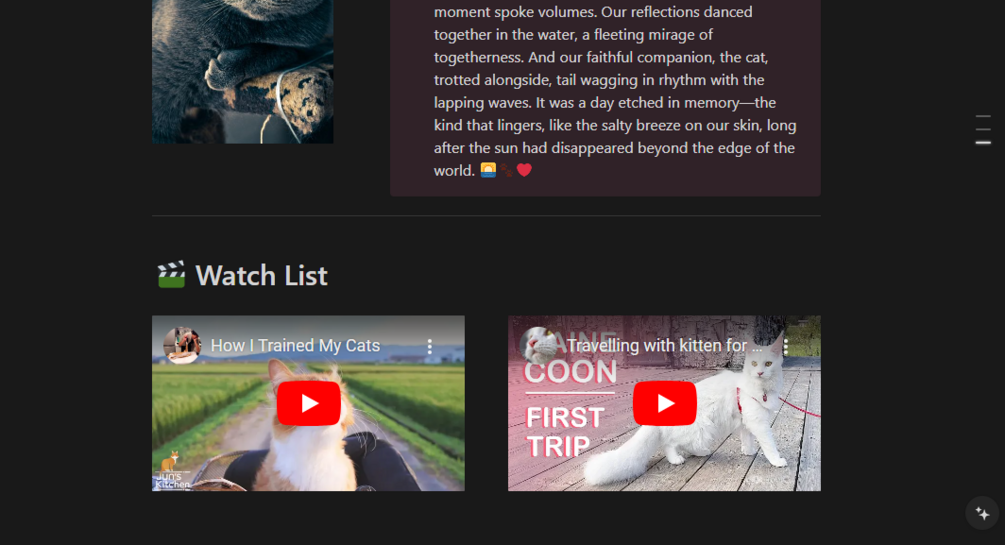1005x545 pixels.
Task: Click the red heart emoji in the text
Action: [524, 170]
